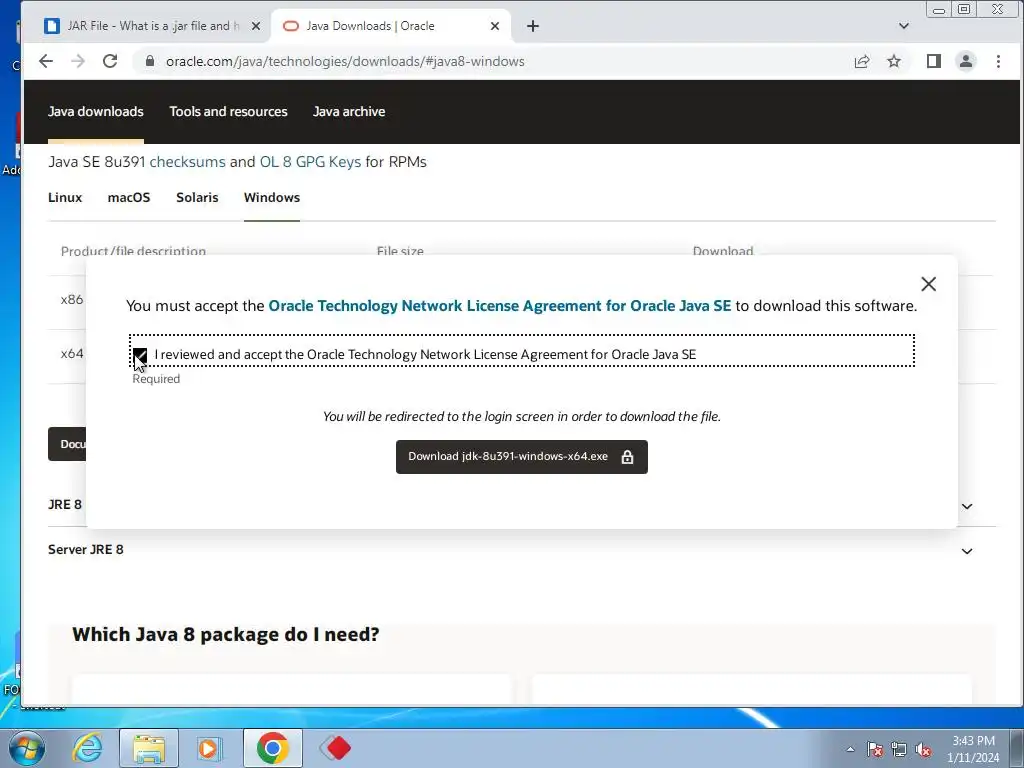Open the Oracle Technology Network License Agreement link
Image resolution: width=1024 pixels, height=768 pixels.
click(x=500, y=306)
